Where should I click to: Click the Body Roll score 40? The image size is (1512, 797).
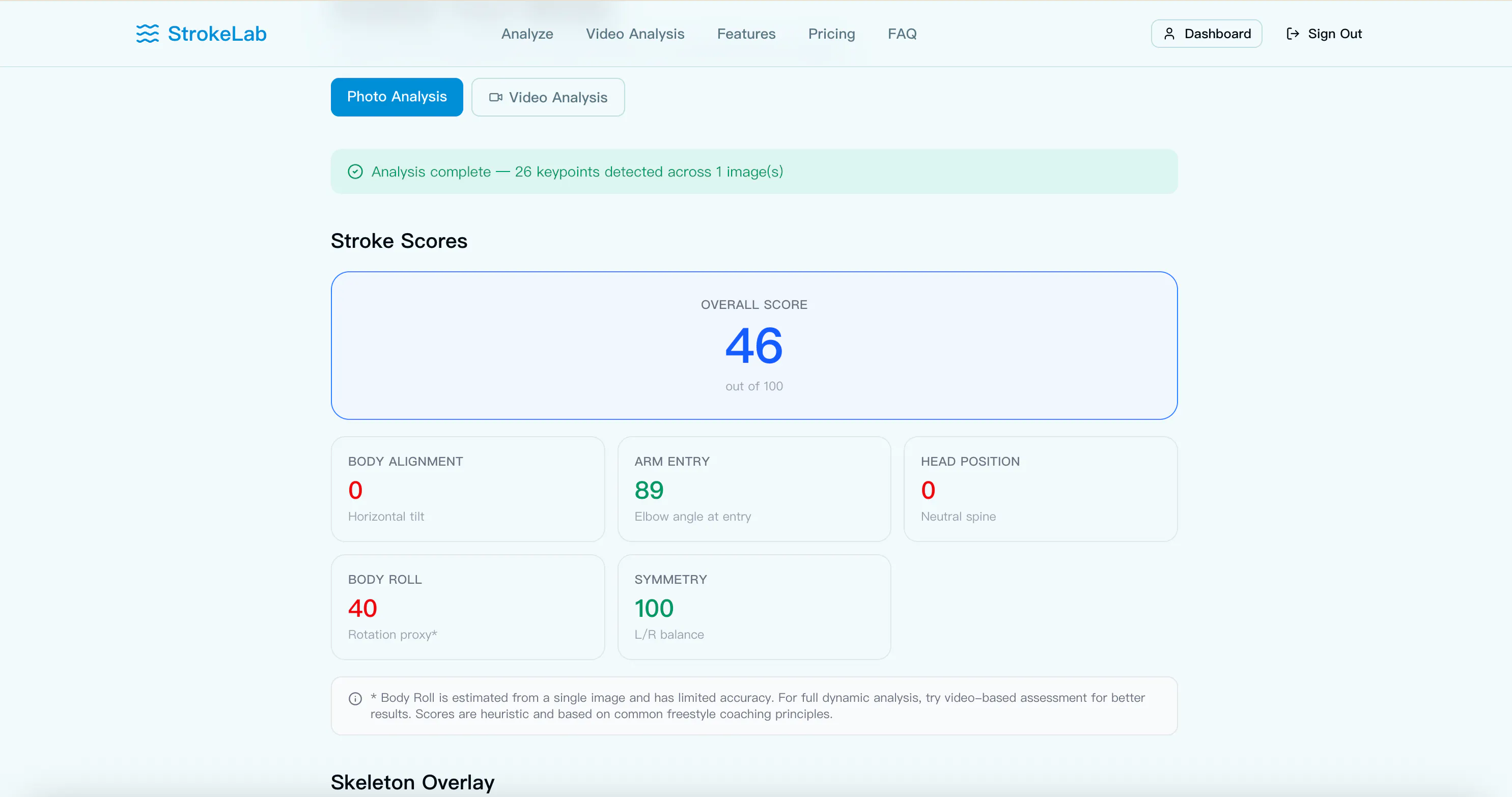point(362,608)
